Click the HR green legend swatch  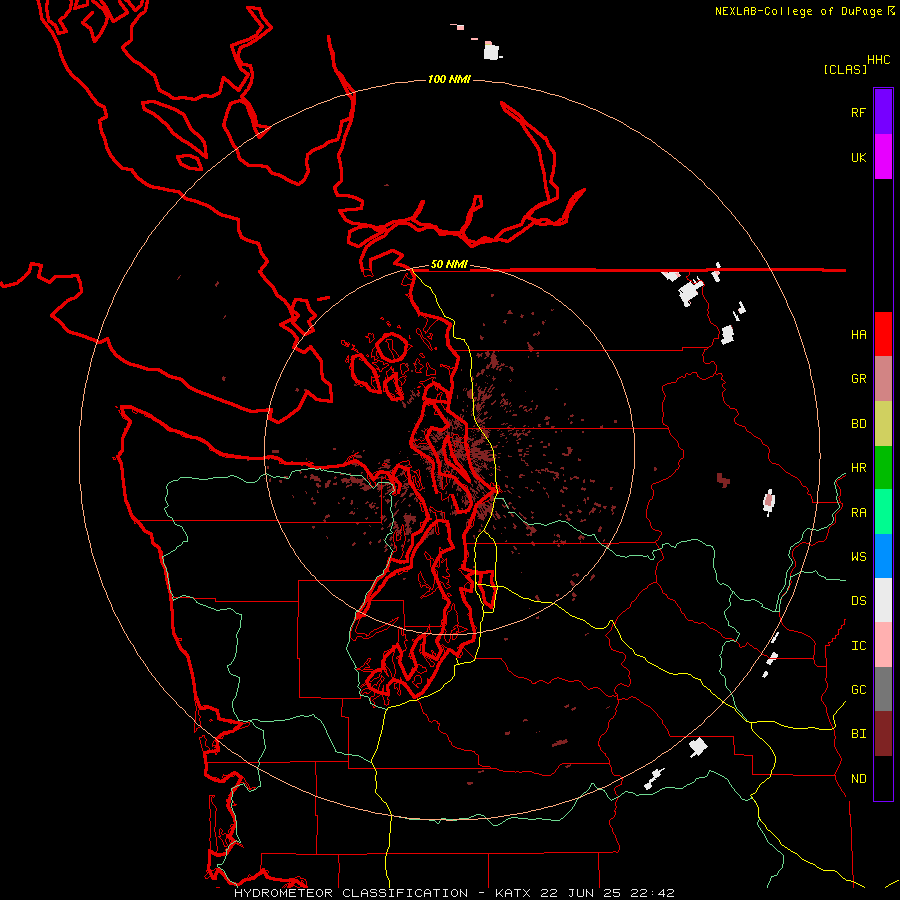(883, 468)
